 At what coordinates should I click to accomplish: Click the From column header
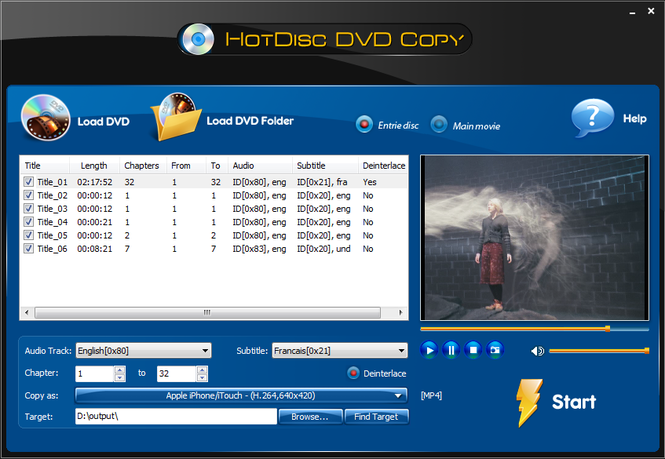point(186,165)
